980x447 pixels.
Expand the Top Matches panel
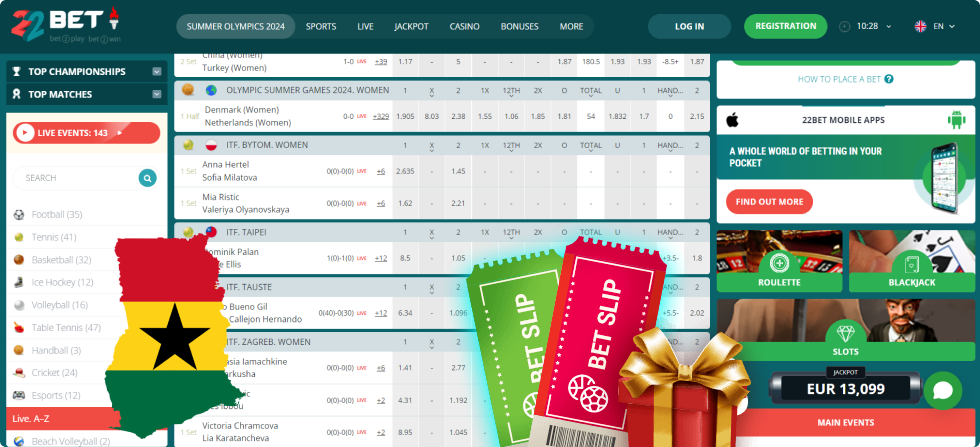pos(87,94)
